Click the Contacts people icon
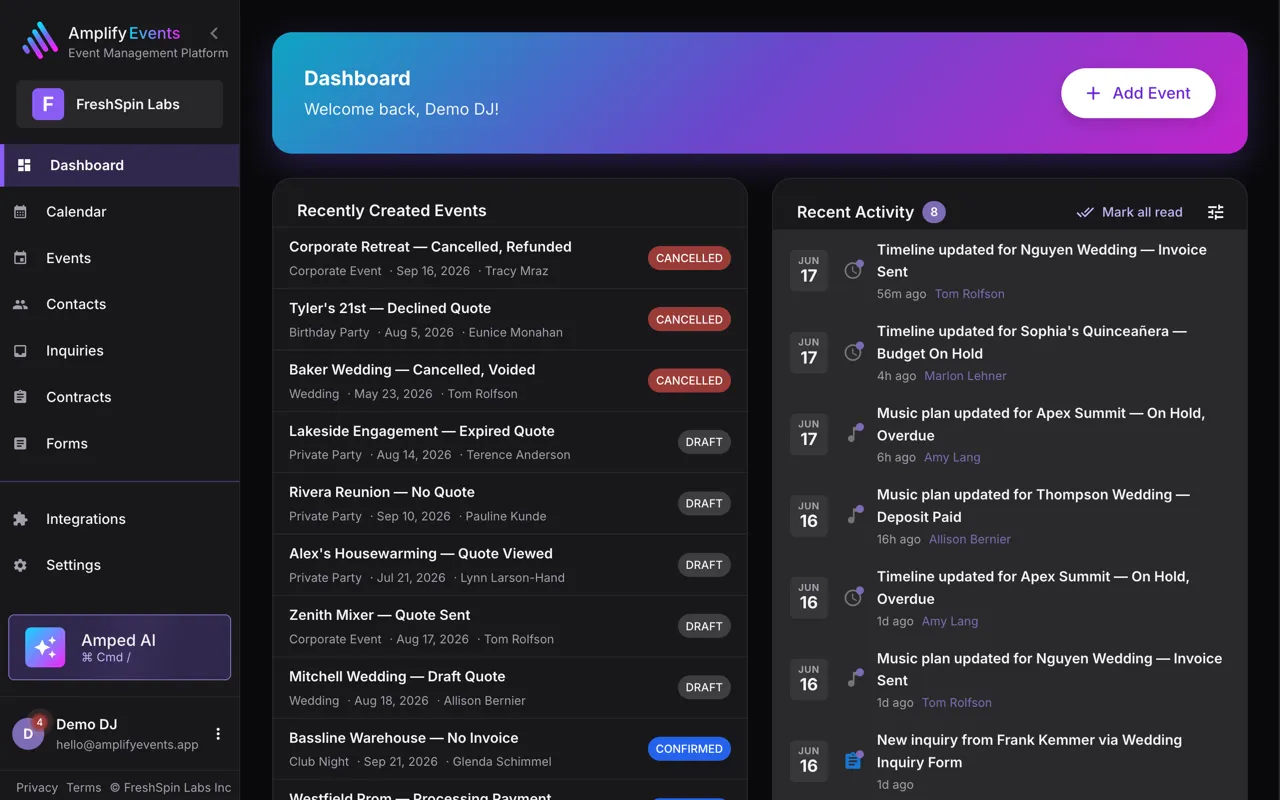1280x800 pixels. click(x=20, y=304)
